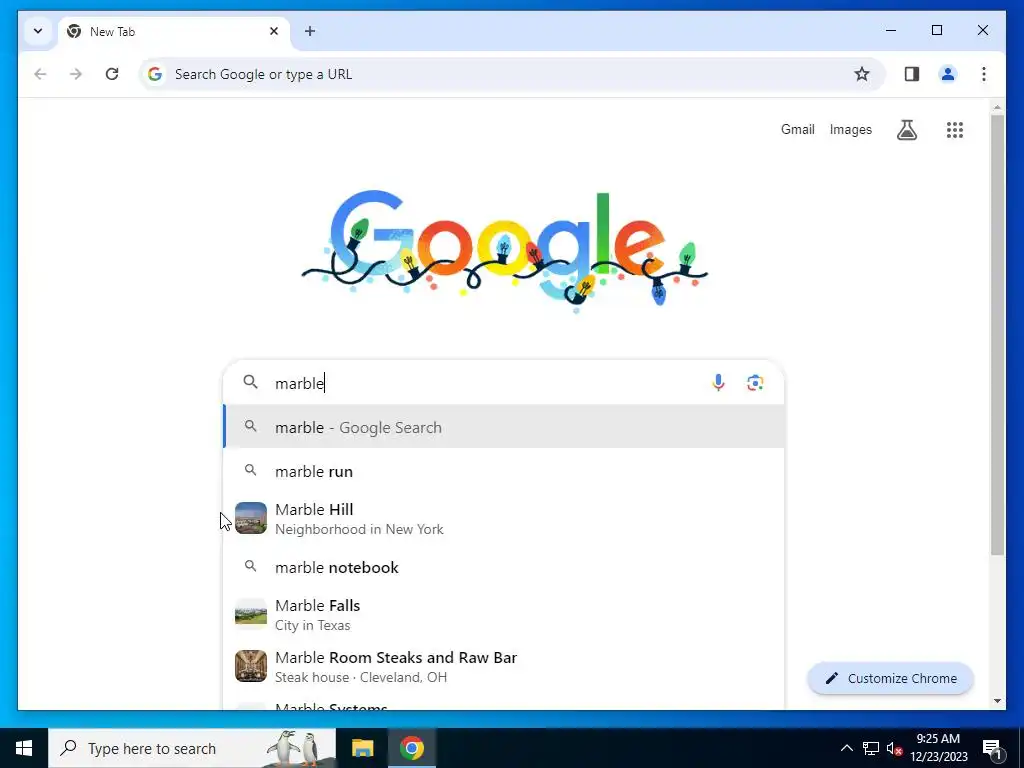Open the Chrome side panel
The width and height of the screenshot is (1024, 768).
[912, 74]
